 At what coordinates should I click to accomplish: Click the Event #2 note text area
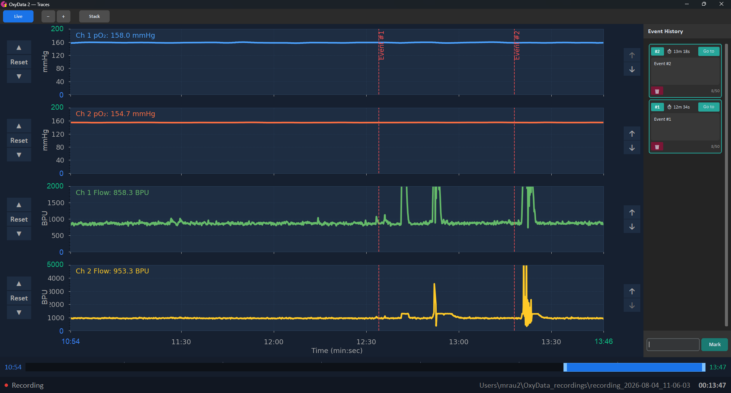point(685,71)
